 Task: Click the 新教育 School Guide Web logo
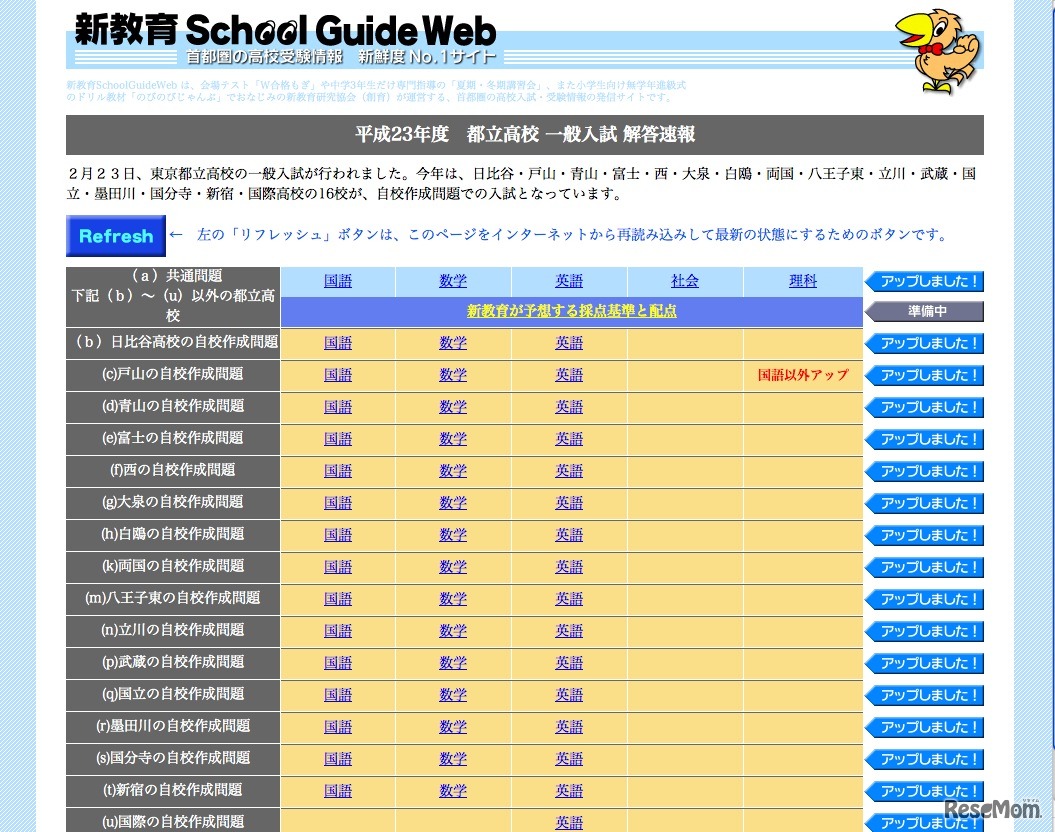pyautogui.click(x=280, y=31)
